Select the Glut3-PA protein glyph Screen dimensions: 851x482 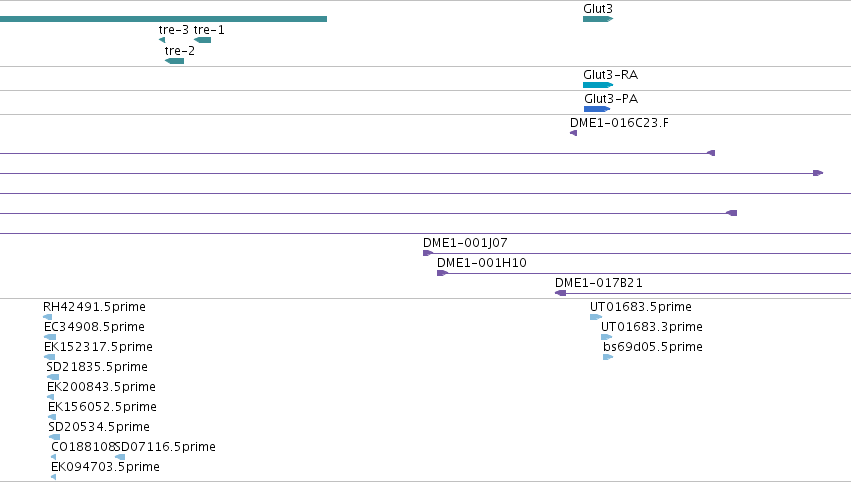tap(597, 109)
